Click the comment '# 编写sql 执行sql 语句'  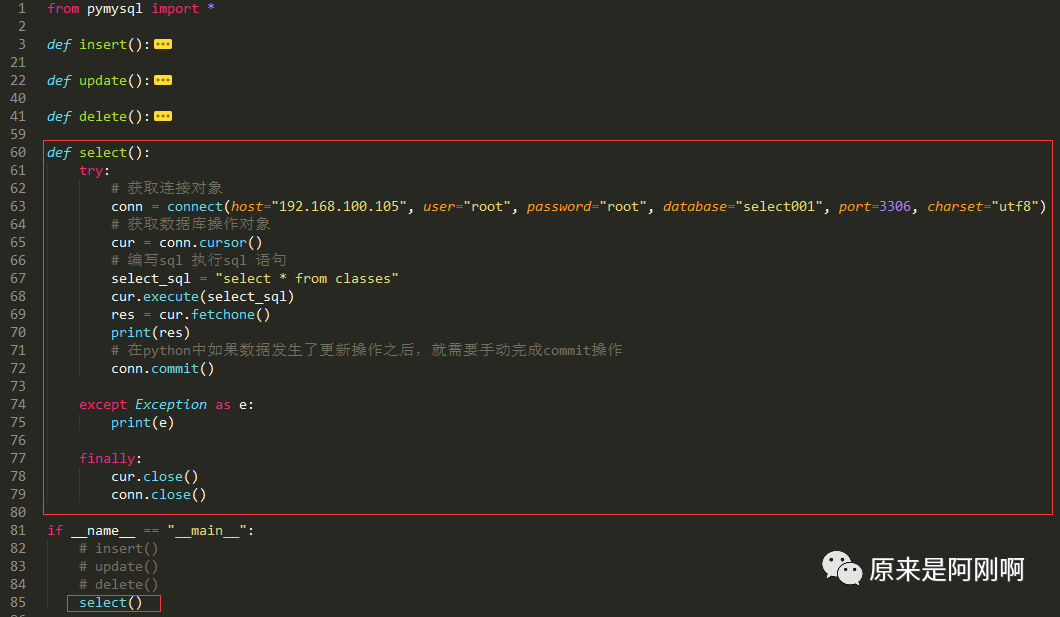(x=199, y=260)
